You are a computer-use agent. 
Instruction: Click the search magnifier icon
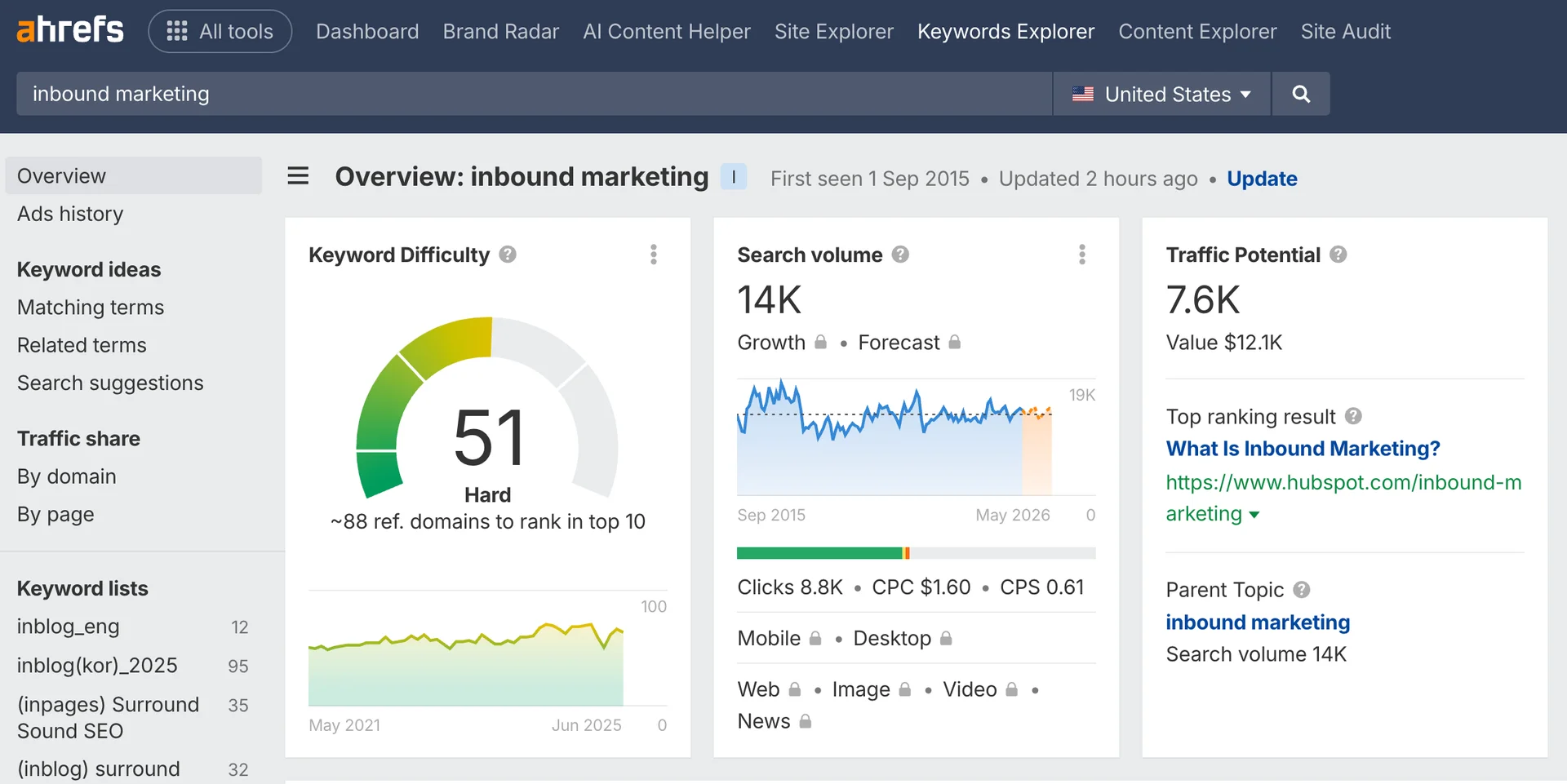[1300, 94]
